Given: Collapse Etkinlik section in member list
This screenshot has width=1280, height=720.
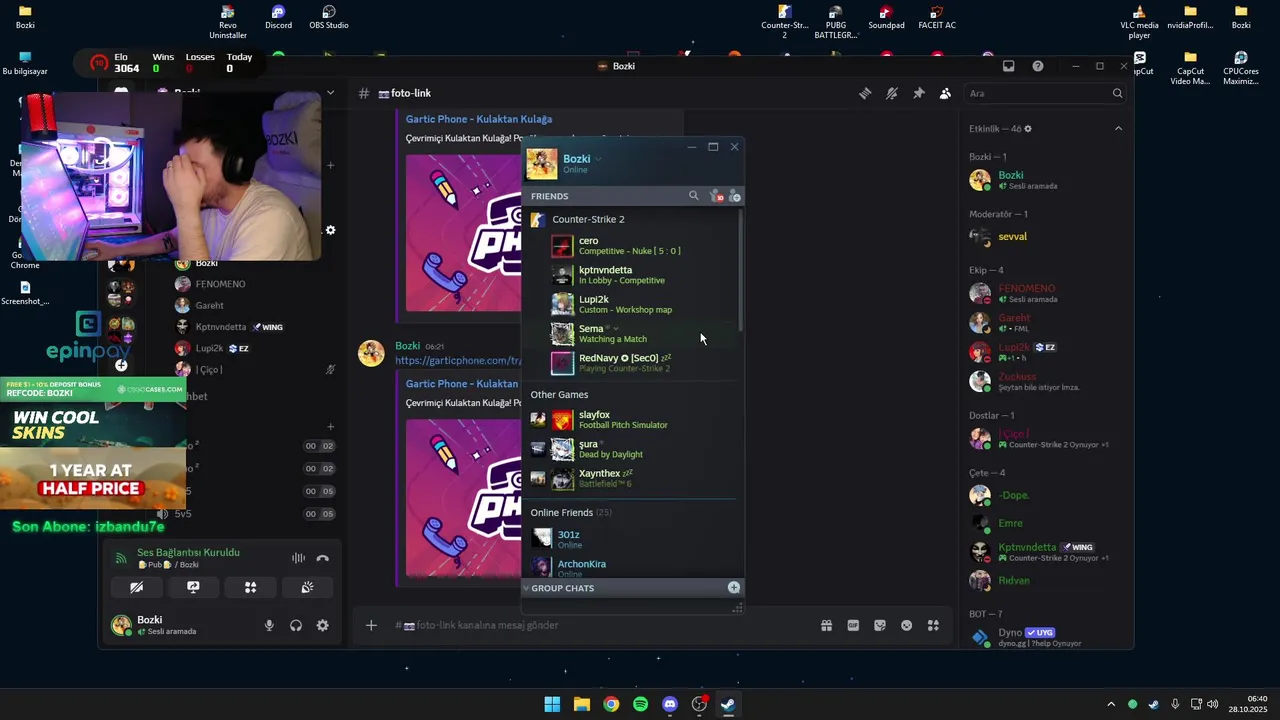Looking at the screenshot, I should pyautogui.click(x=1118, y=128).
